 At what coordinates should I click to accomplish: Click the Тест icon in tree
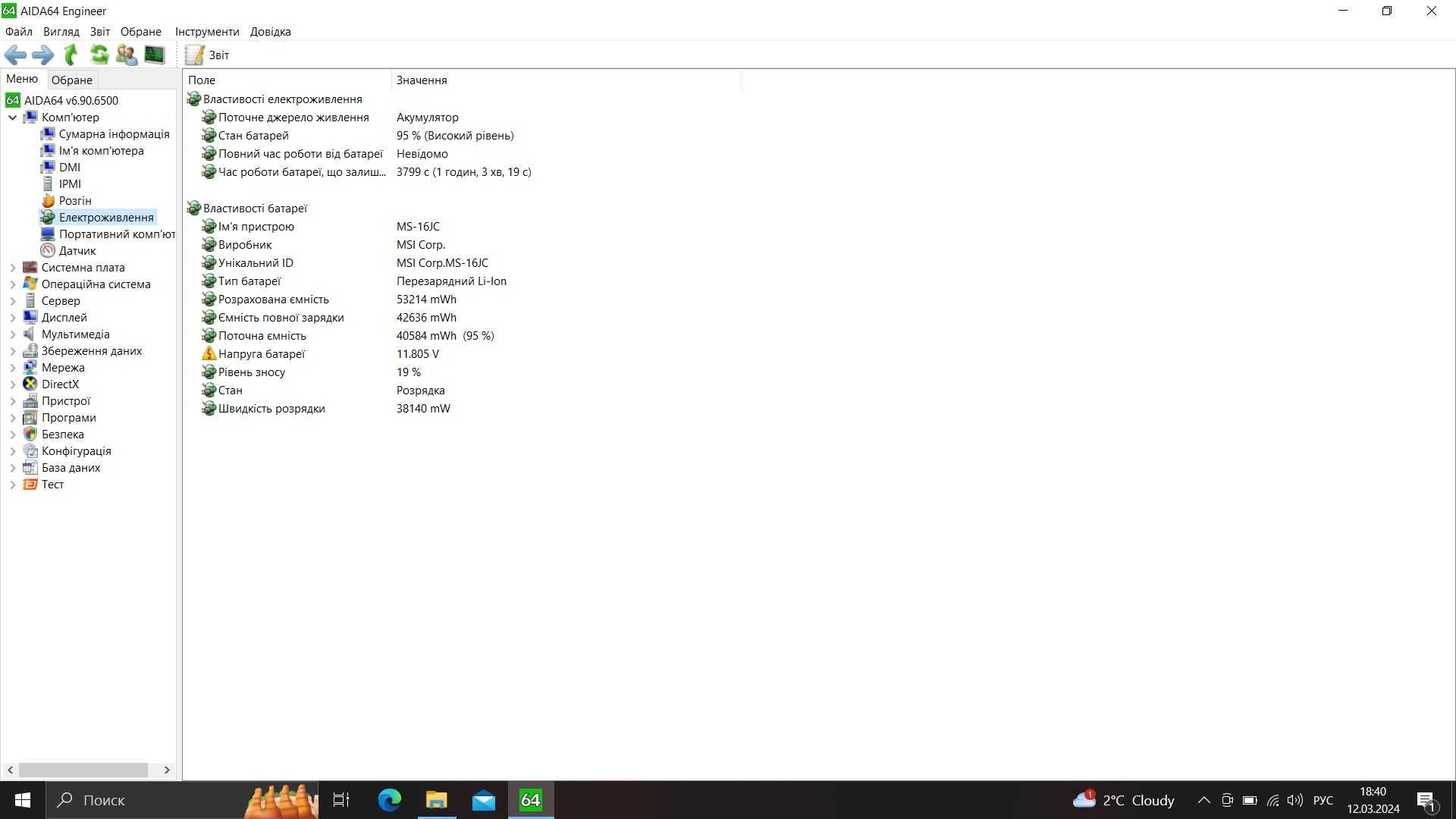coord(30,485)
